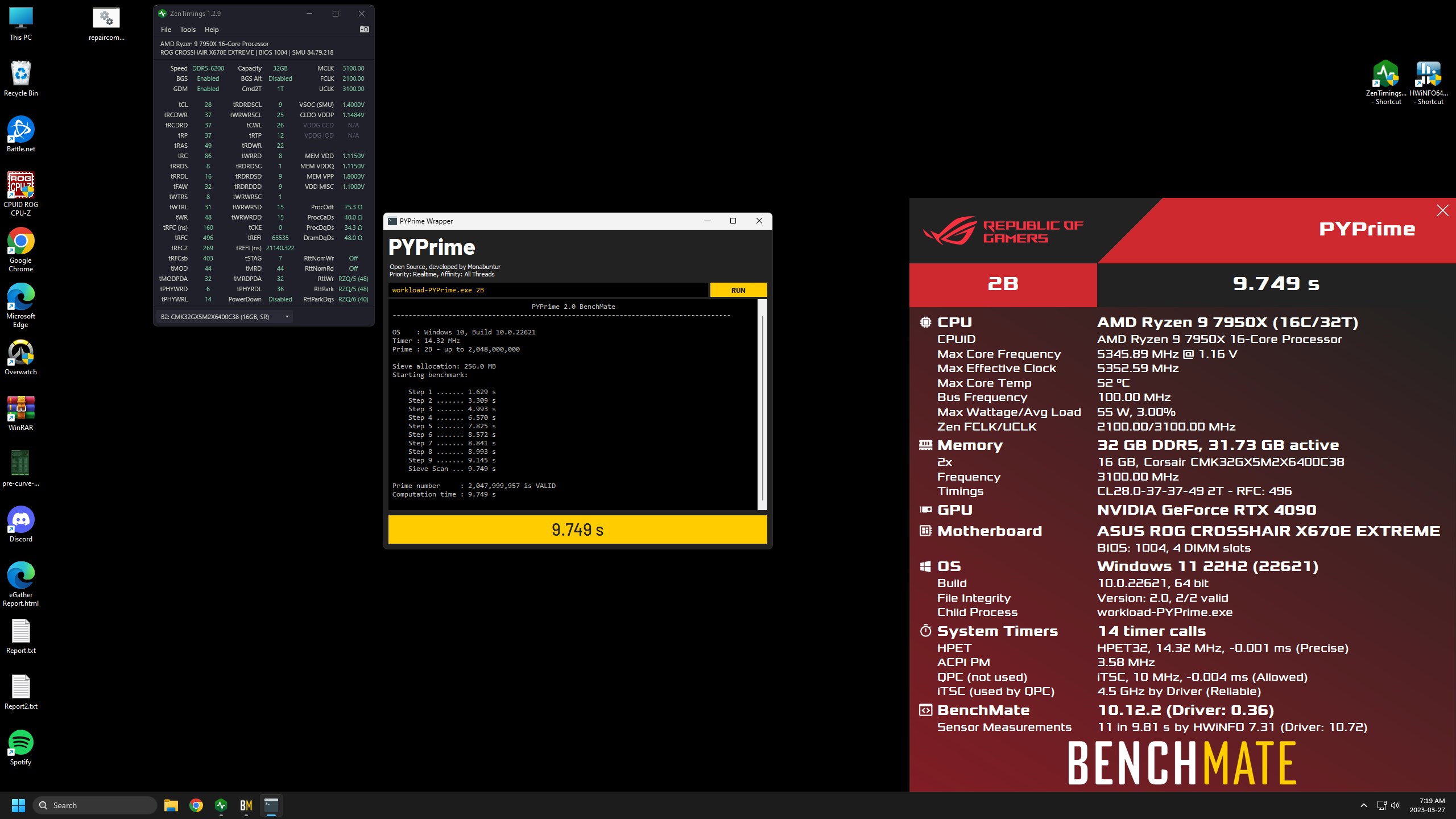This screenshot has width=1456, height=819.
Task: Click the 2B workload label in BenchMate
Action: [x=1003, y=284]
